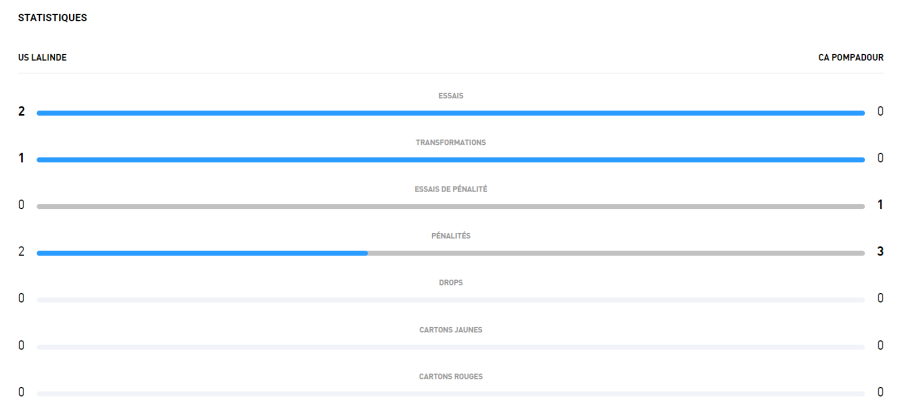Viewport: 900px width, 412px height.
Task: Select the US LALINDE team name
Action: coord(43,57)
